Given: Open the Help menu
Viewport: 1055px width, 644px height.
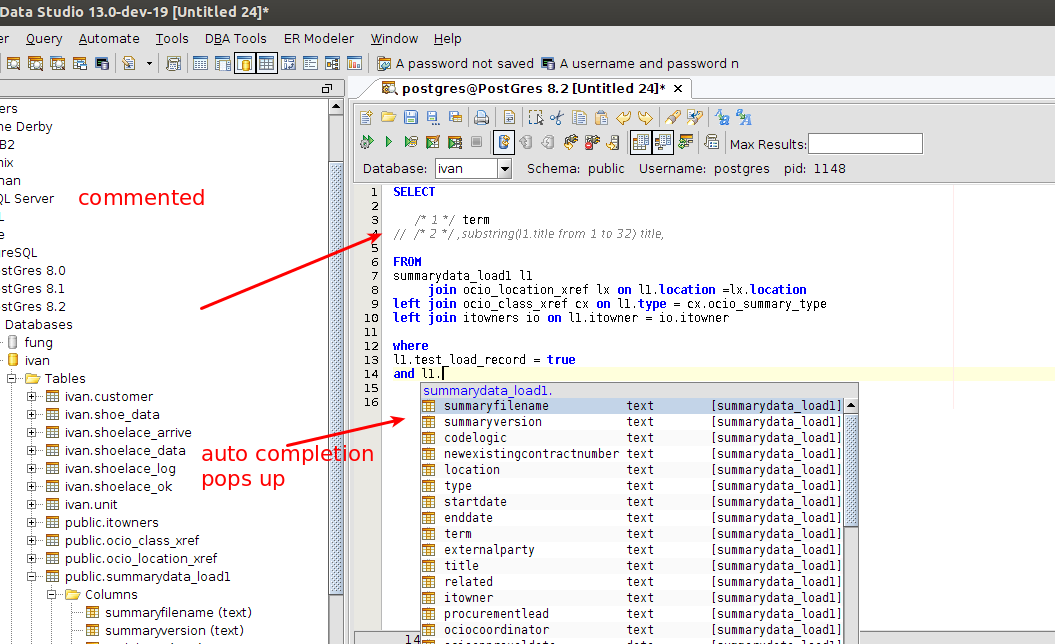Looking at the screenshot, I should [447, 39].
